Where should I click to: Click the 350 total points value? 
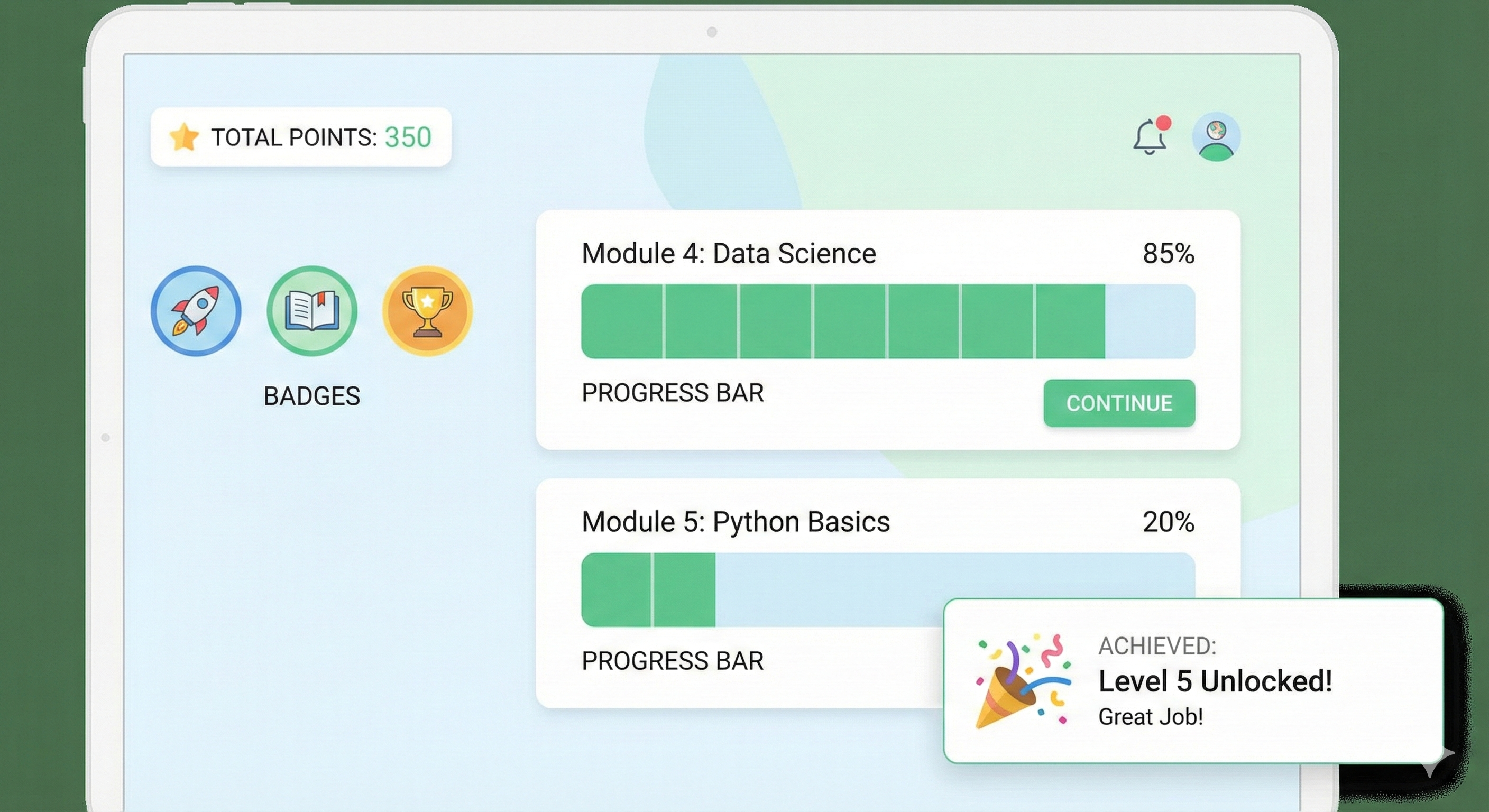pyautogui.click(x=408, y=137)
